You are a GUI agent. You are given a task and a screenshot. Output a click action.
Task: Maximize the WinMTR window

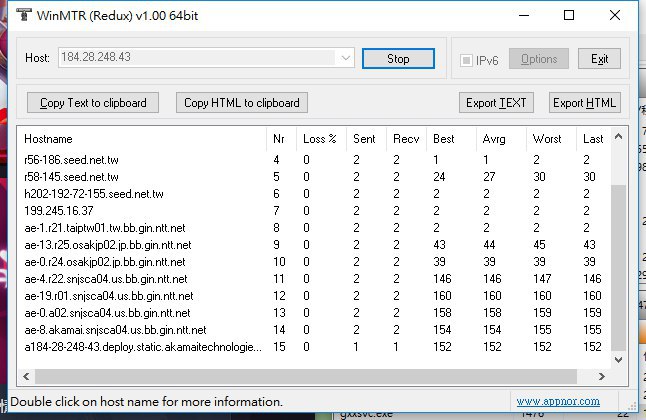(x=569, y=15)
